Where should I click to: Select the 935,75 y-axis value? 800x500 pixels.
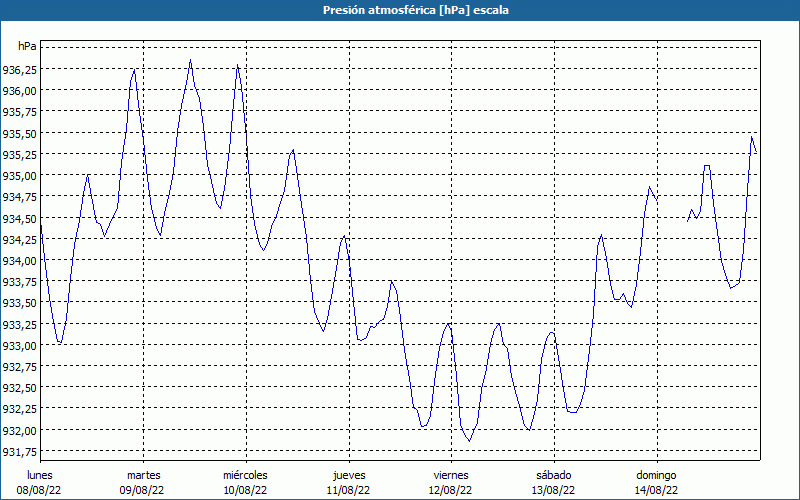[x=19, y=112]
